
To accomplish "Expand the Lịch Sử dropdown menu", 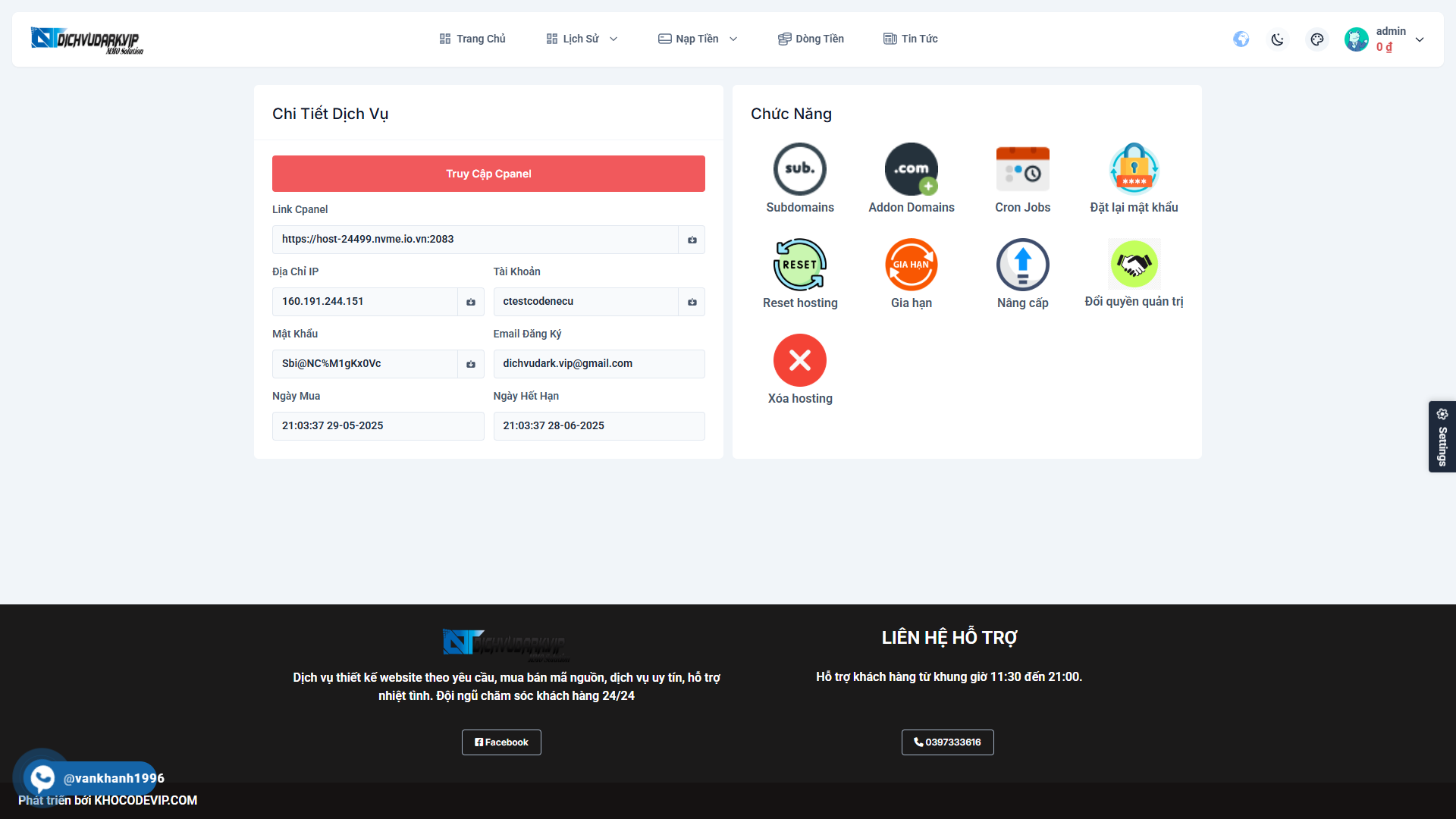I will point(582,39).
